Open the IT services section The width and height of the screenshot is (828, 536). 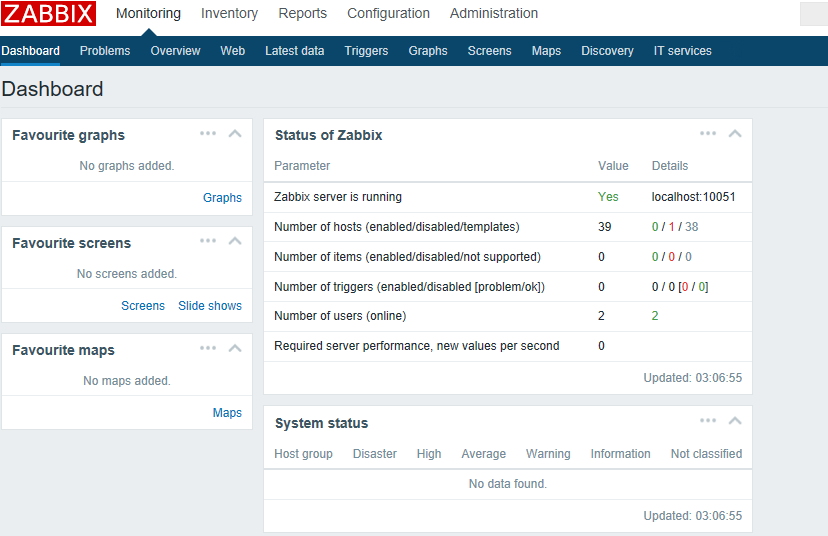(x=683, y=51)
